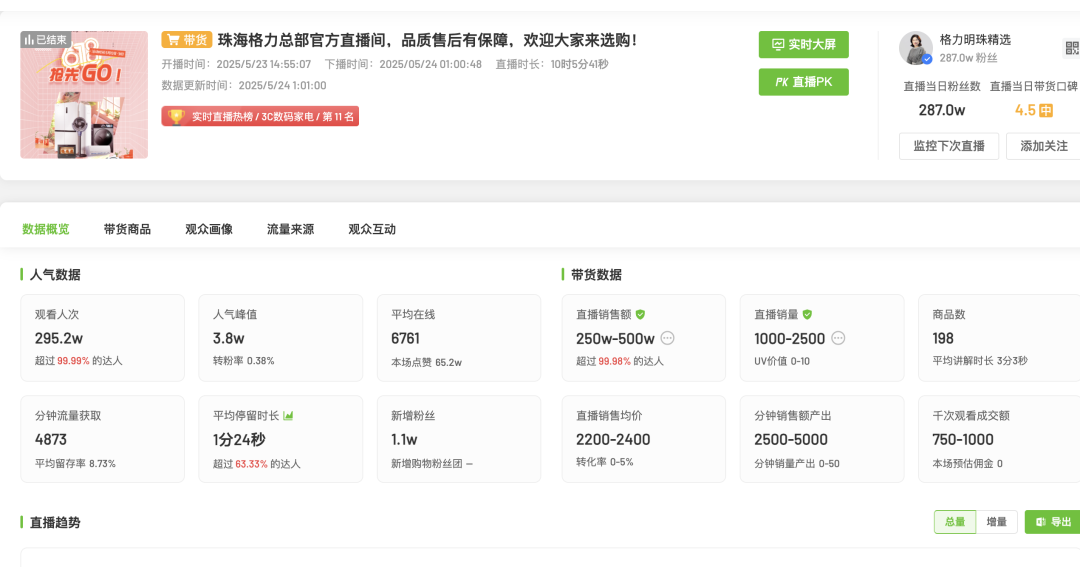The image size is (1080, 567).
Task: Open the 实时大屏 view
Action: (x=803, y=45)
